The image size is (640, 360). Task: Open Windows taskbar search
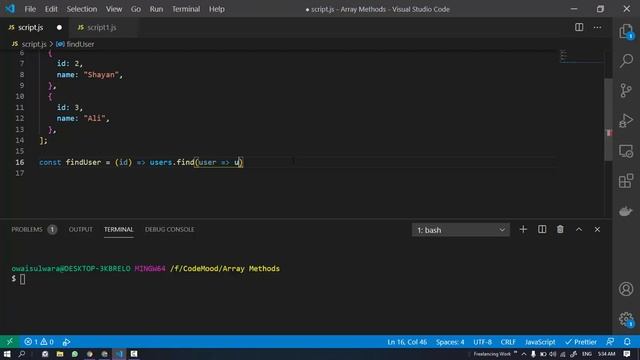coord(22,354)
